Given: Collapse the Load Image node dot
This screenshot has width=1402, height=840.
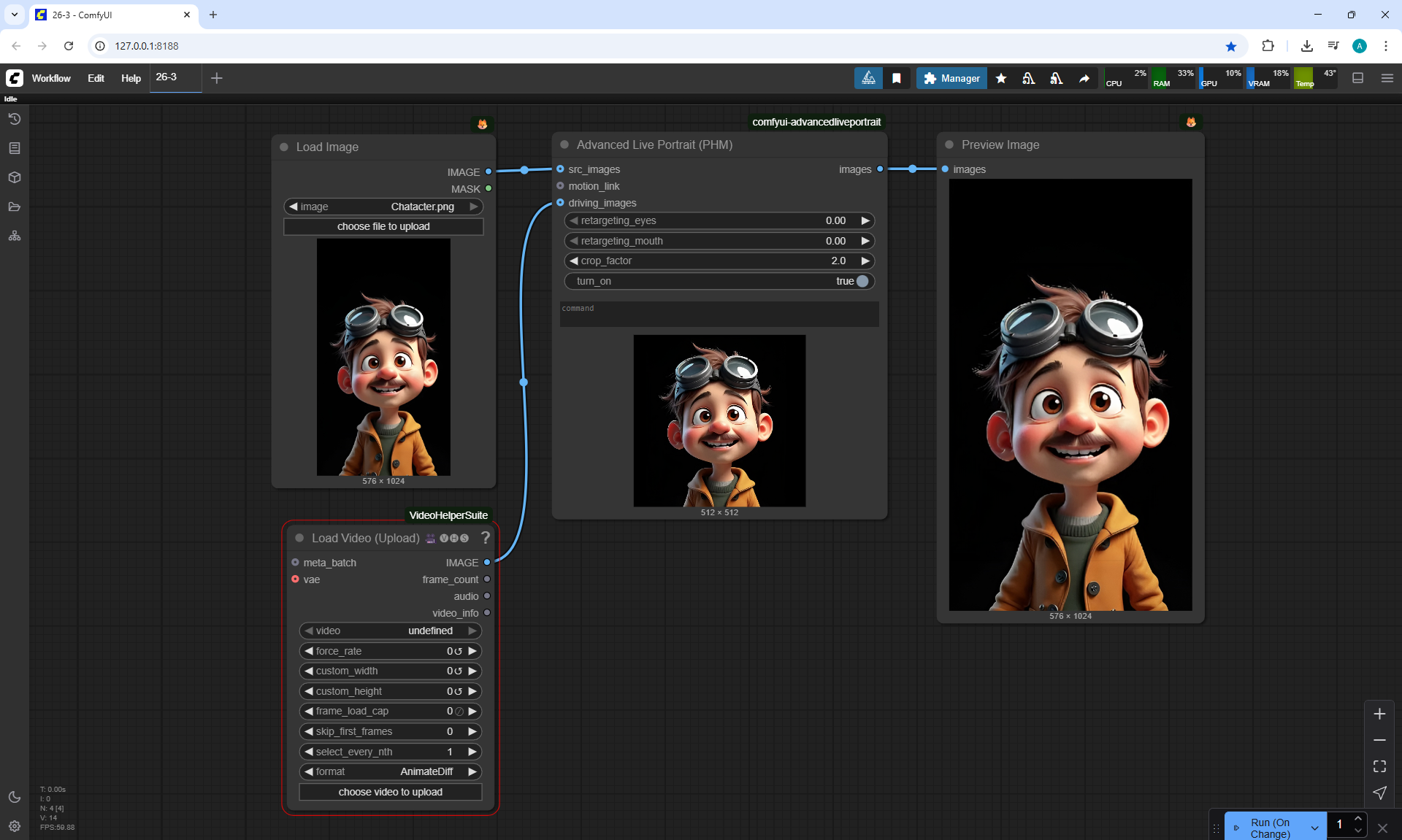Looking at the screenshot, I should pos(284,147).
